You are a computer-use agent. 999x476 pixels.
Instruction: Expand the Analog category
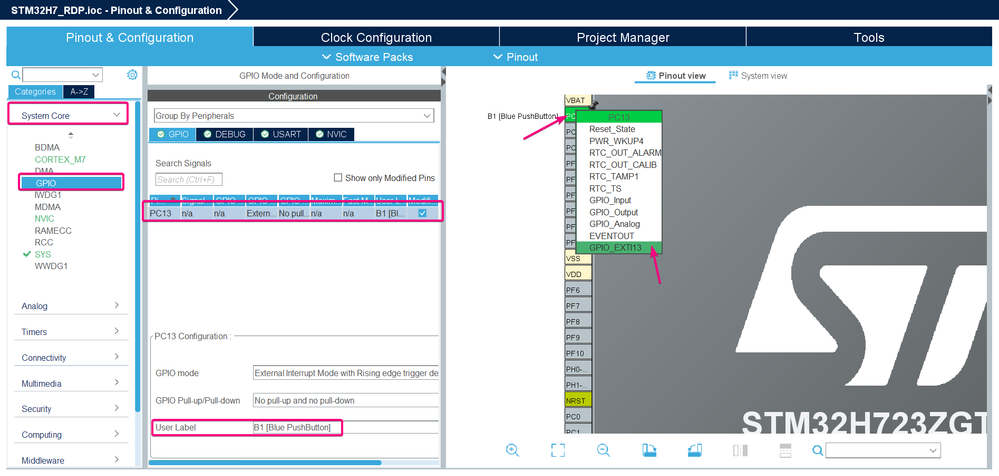coord(70,306)
